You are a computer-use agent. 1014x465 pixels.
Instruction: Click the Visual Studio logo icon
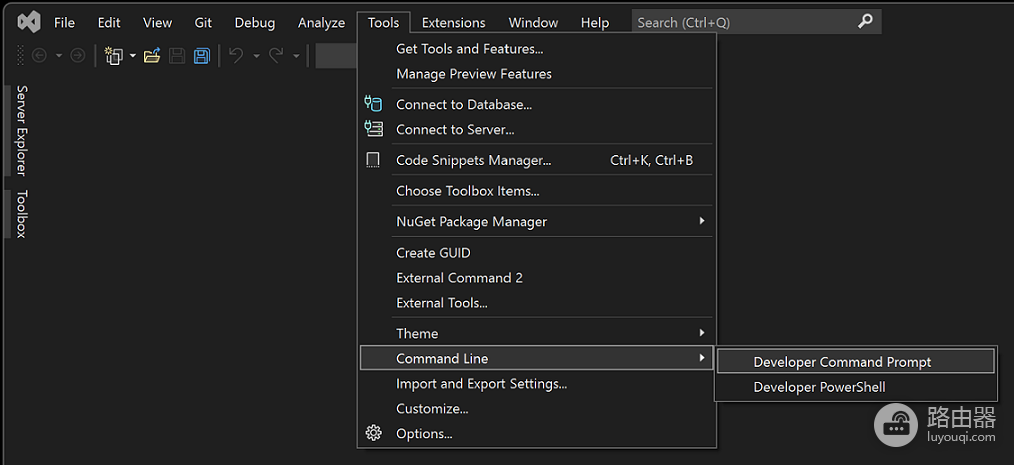click(x=29, y=23)
